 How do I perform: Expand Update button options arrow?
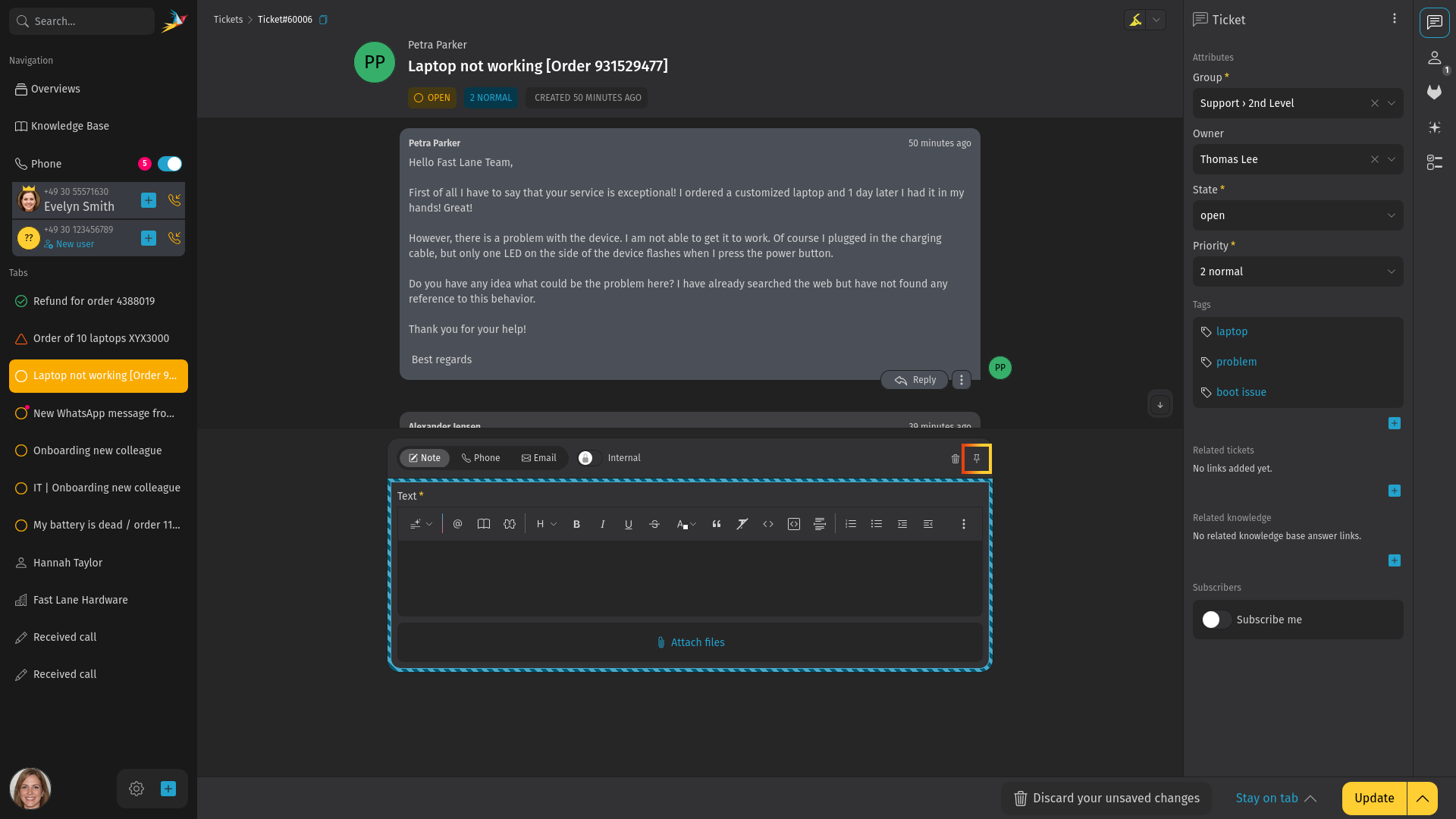click(1423, 799)
